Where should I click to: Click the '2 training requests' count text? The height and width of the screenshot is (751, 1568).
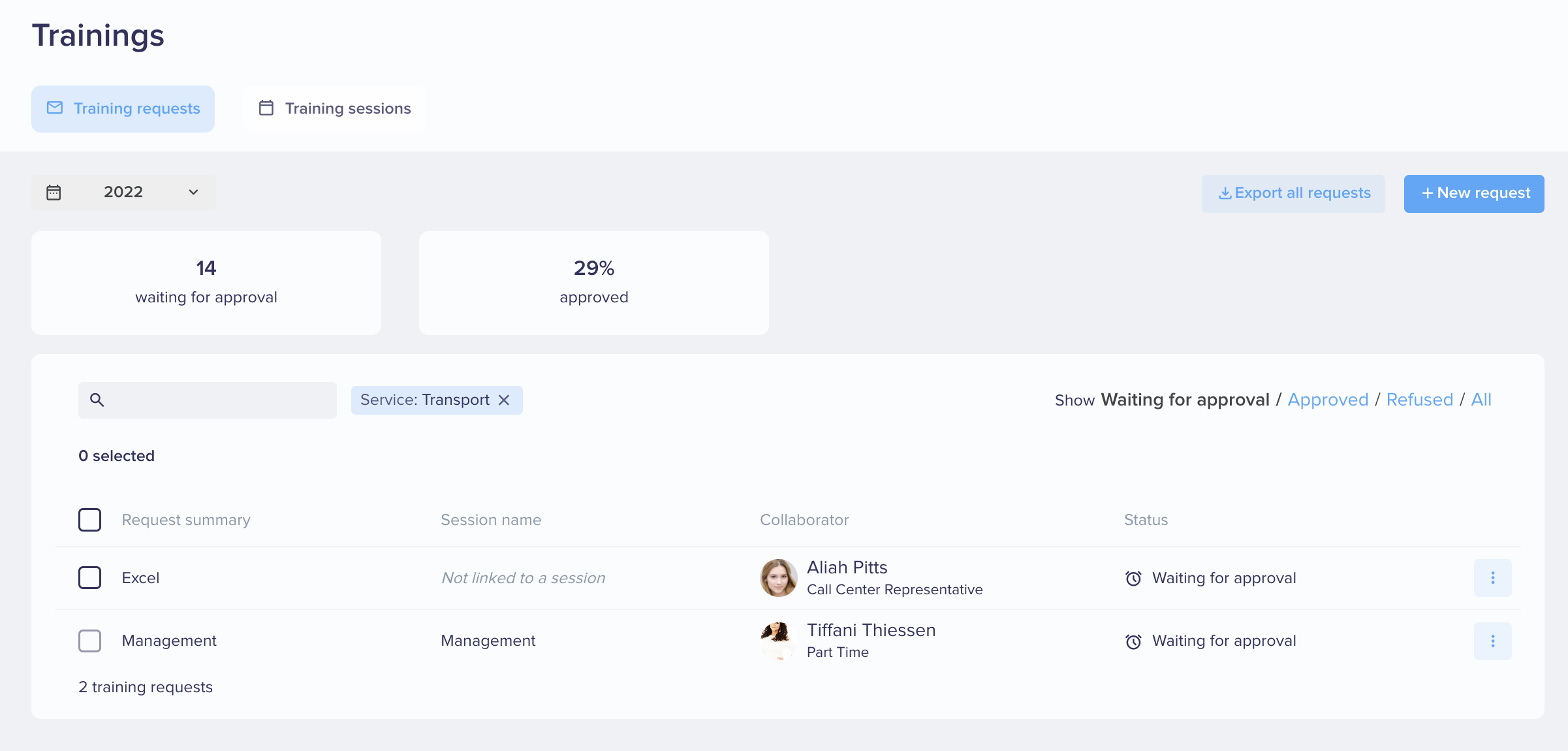pos(146,687)
